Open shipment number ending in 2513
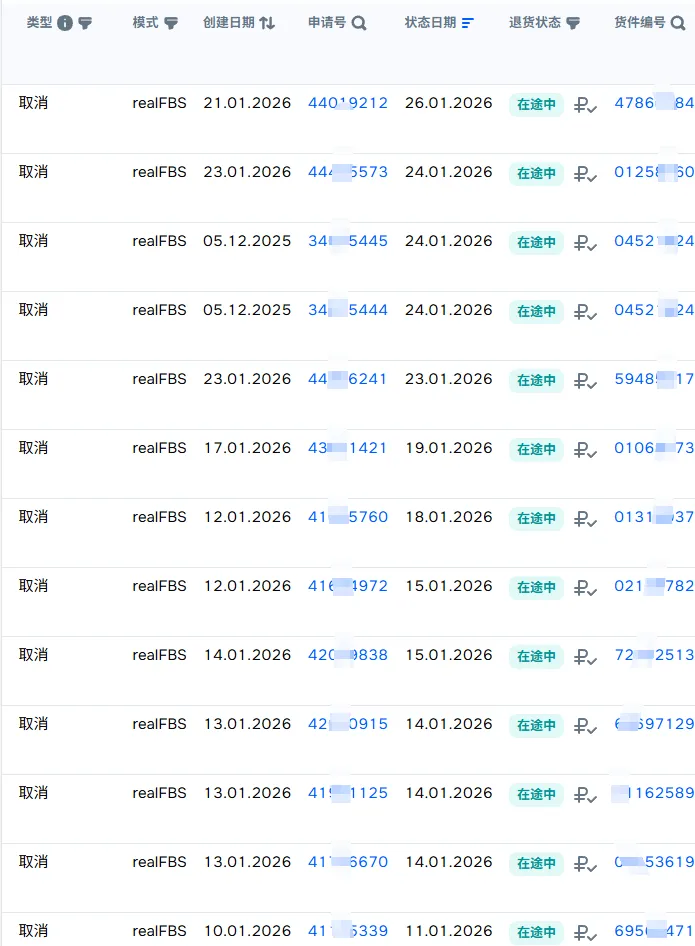The height and width of the screenshot is (946, 695). [x=654, y=655]
